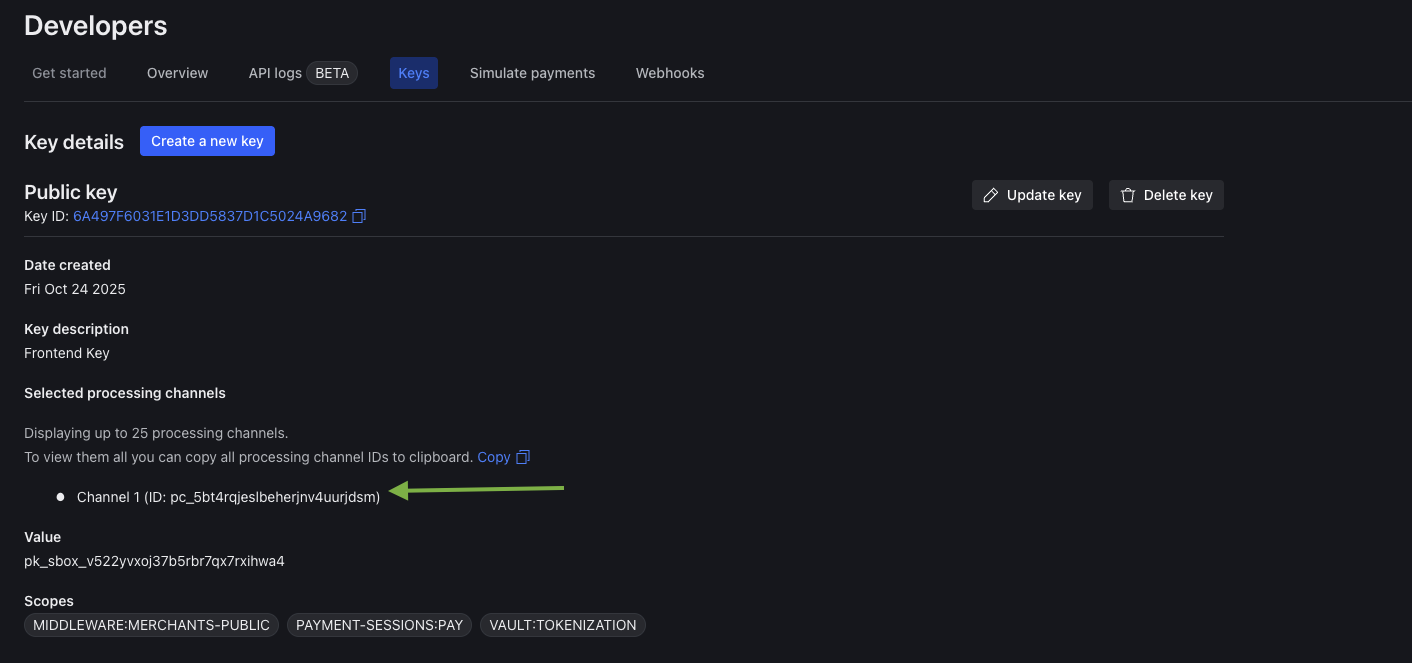The width and height of the screenshot is (1412, 663).
Task: Select the Keys tab
Action: tap(413, 73)
